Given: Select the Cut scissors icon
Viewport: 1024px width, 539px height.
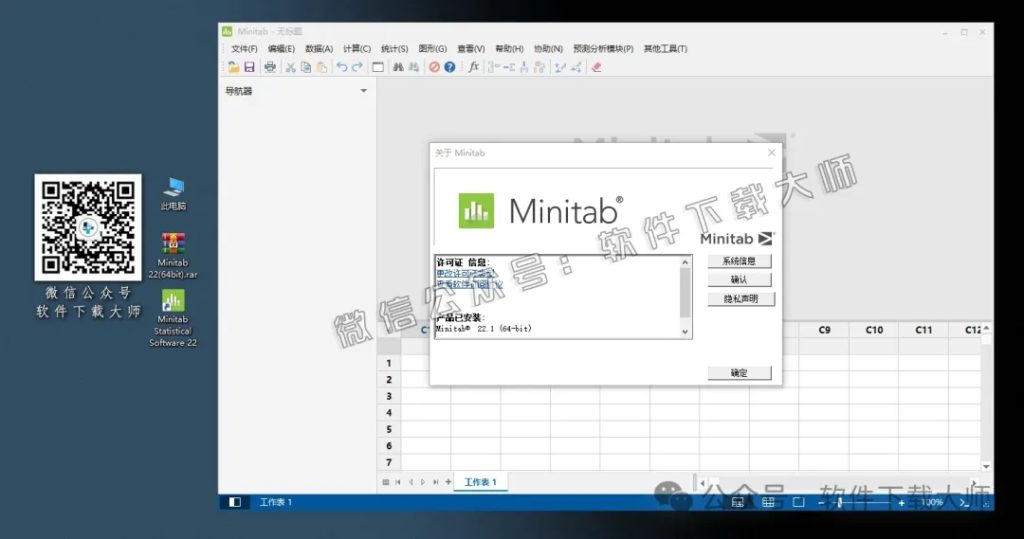Looking at the screenshot, I should [x=291, y=67].
